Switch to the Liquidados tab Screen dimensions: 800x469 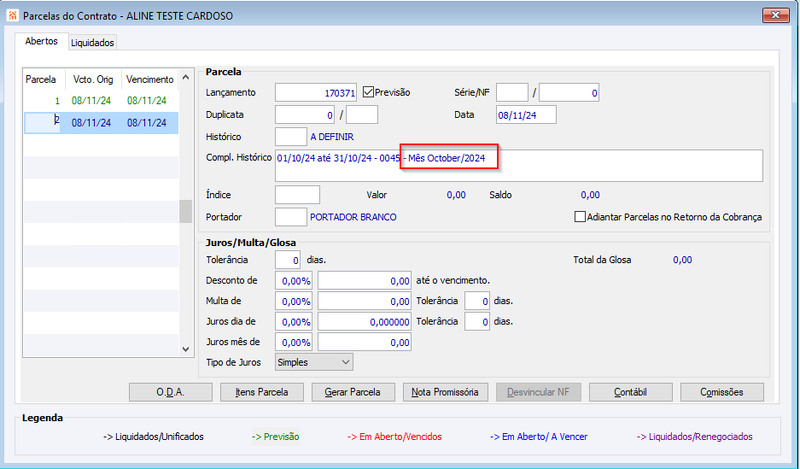pos(92,42)
